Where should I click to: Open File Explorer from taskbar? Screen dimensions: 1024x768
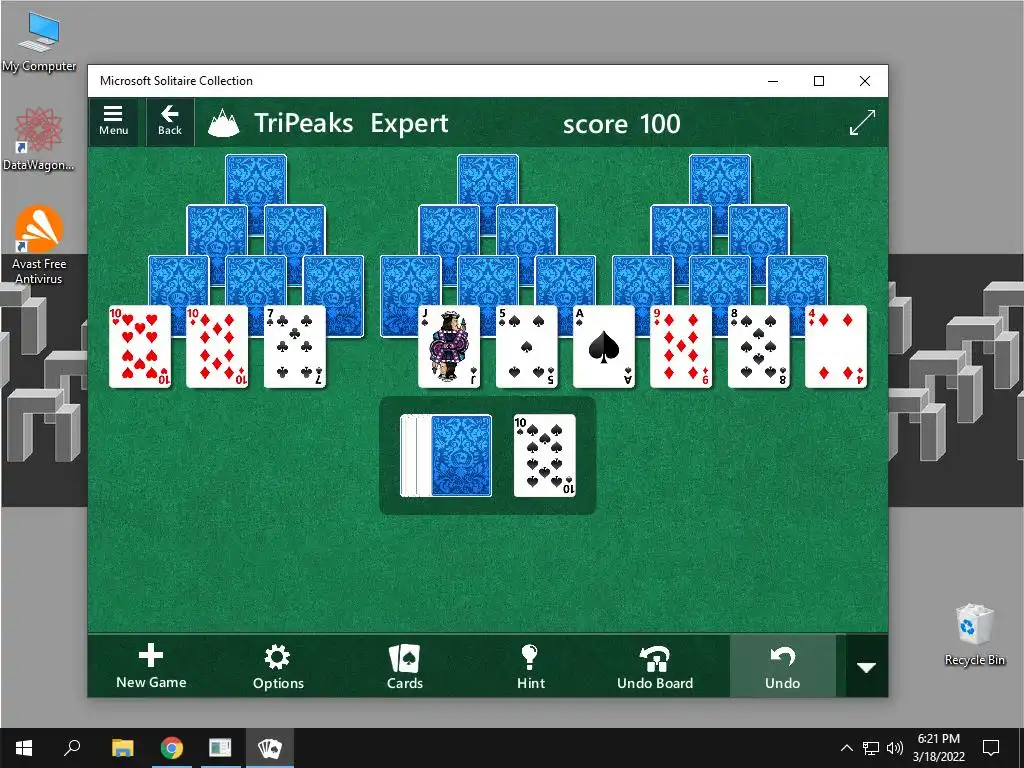coord(122,748)
